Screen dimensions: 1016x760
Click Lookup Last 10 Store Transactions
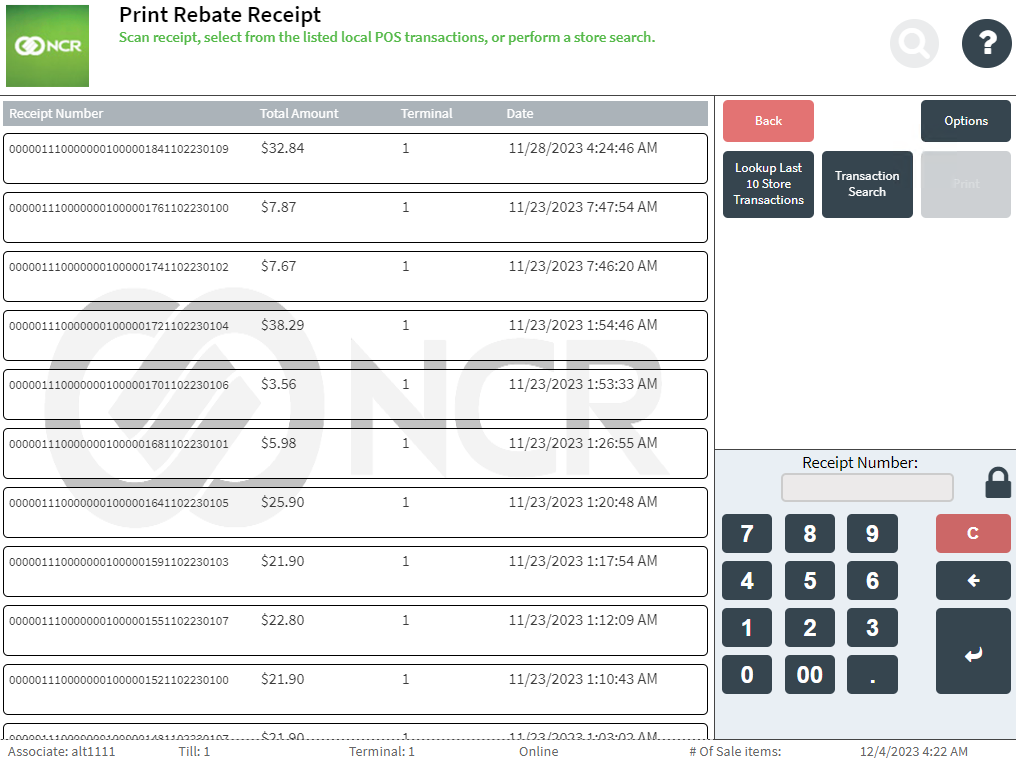(x=767, y=184)
